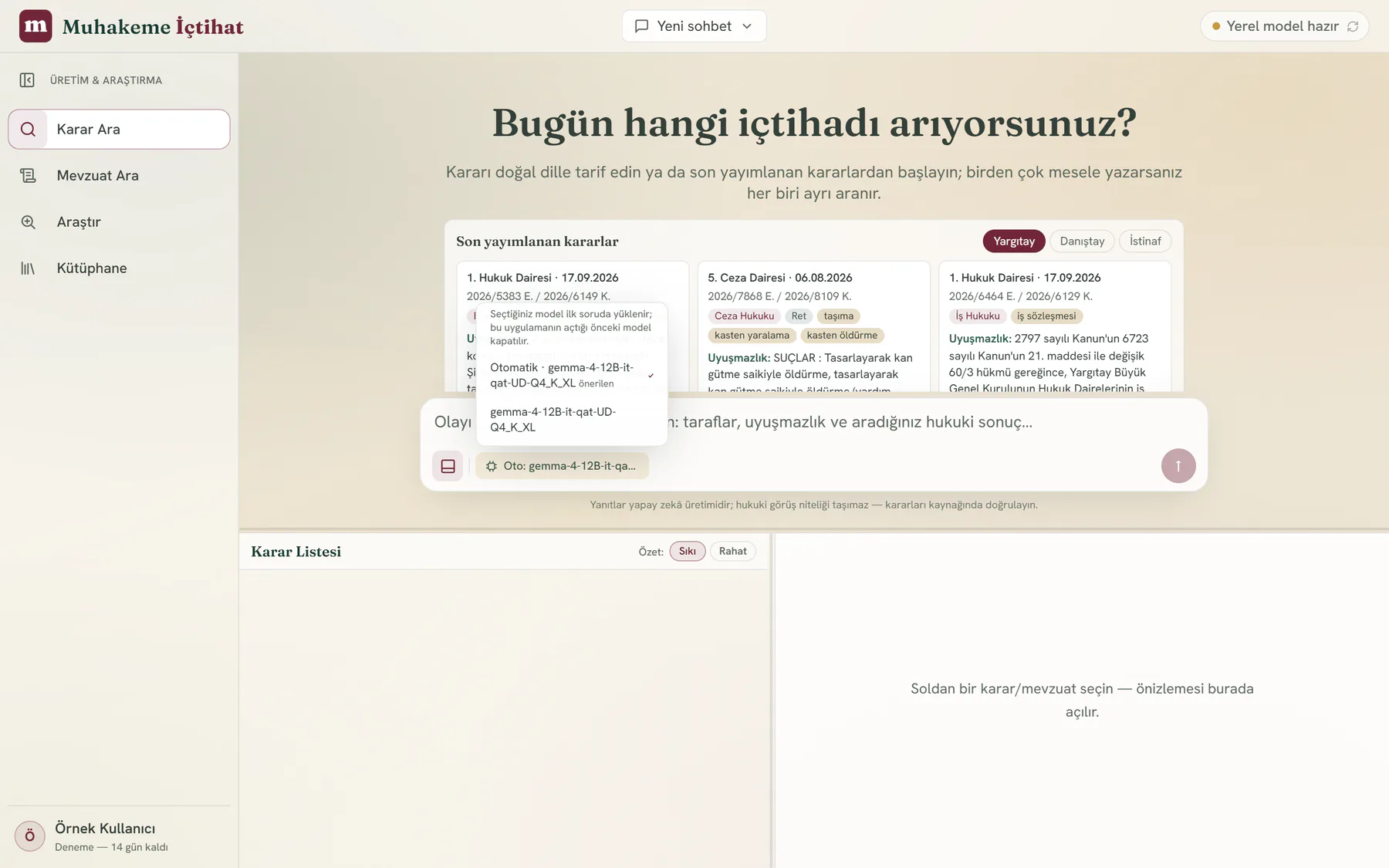Open the Karar Ara search item
This screenshot has height=868, width=1389.
[x=119, y=129]
